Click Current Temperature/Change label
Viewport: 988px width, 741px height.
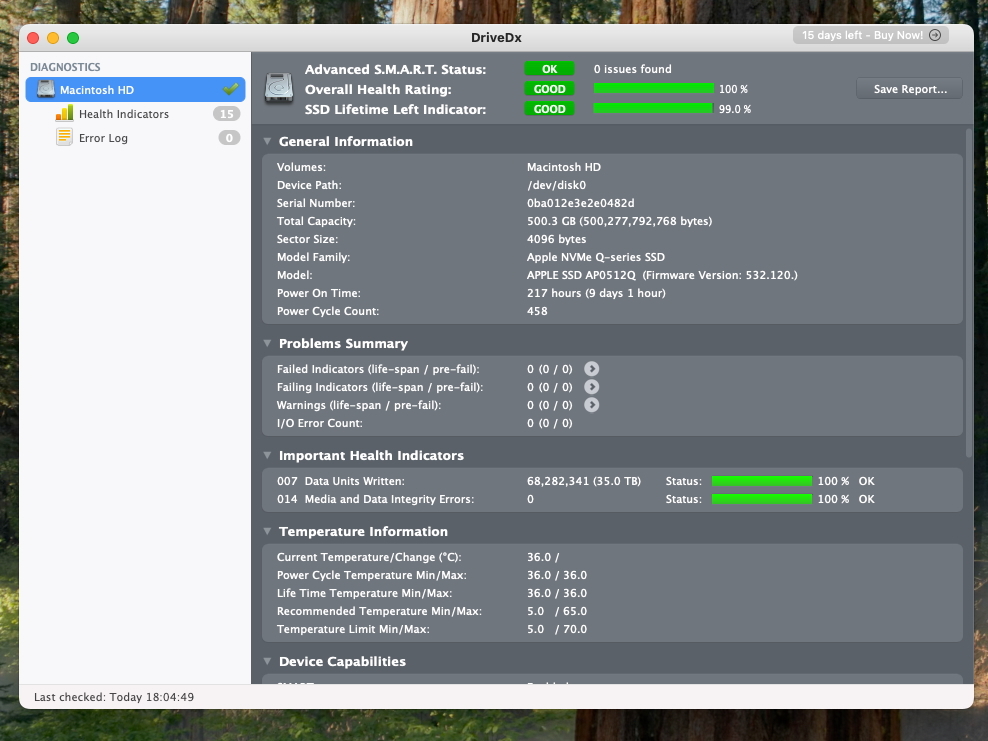point(369,557)
